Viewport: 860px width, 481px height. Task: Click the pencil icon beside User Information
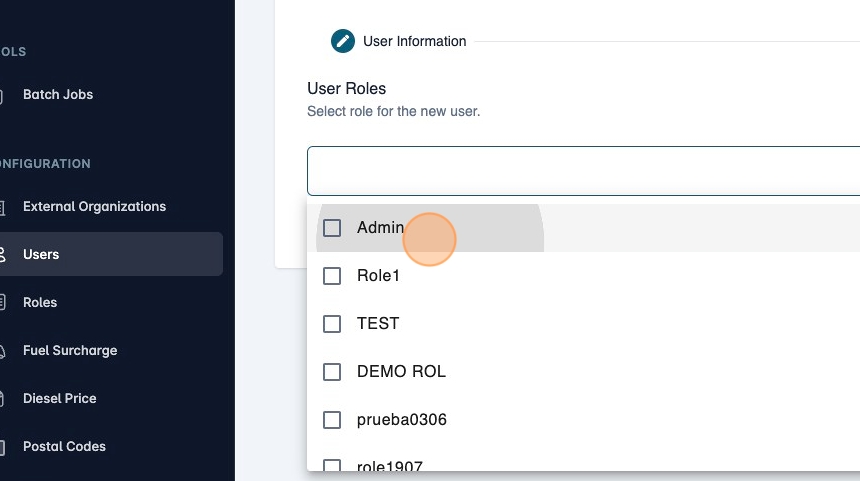(x=343, y=41)
